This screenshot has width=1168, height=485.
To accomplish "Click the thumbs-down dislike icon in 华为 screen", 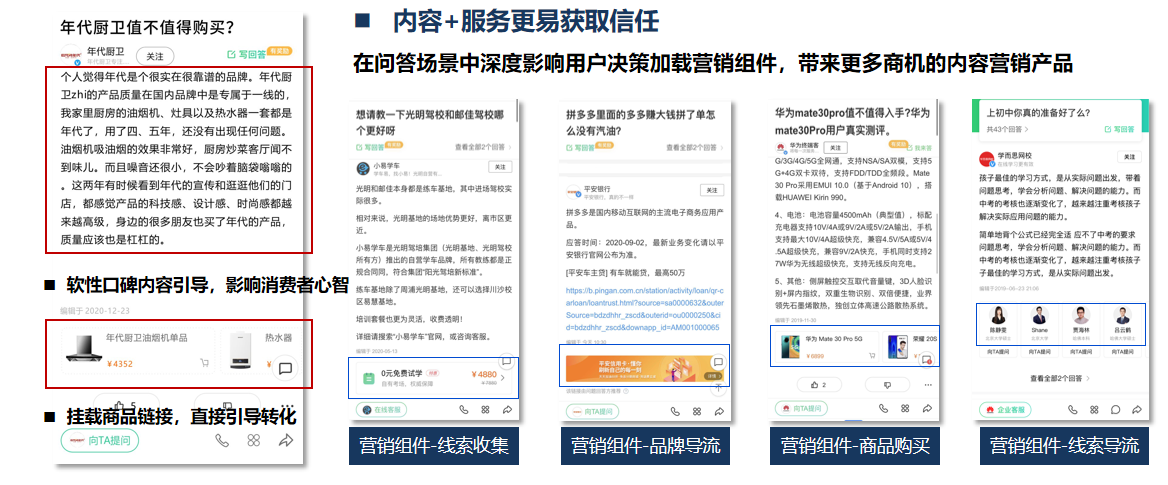I will tap(887, 384).
